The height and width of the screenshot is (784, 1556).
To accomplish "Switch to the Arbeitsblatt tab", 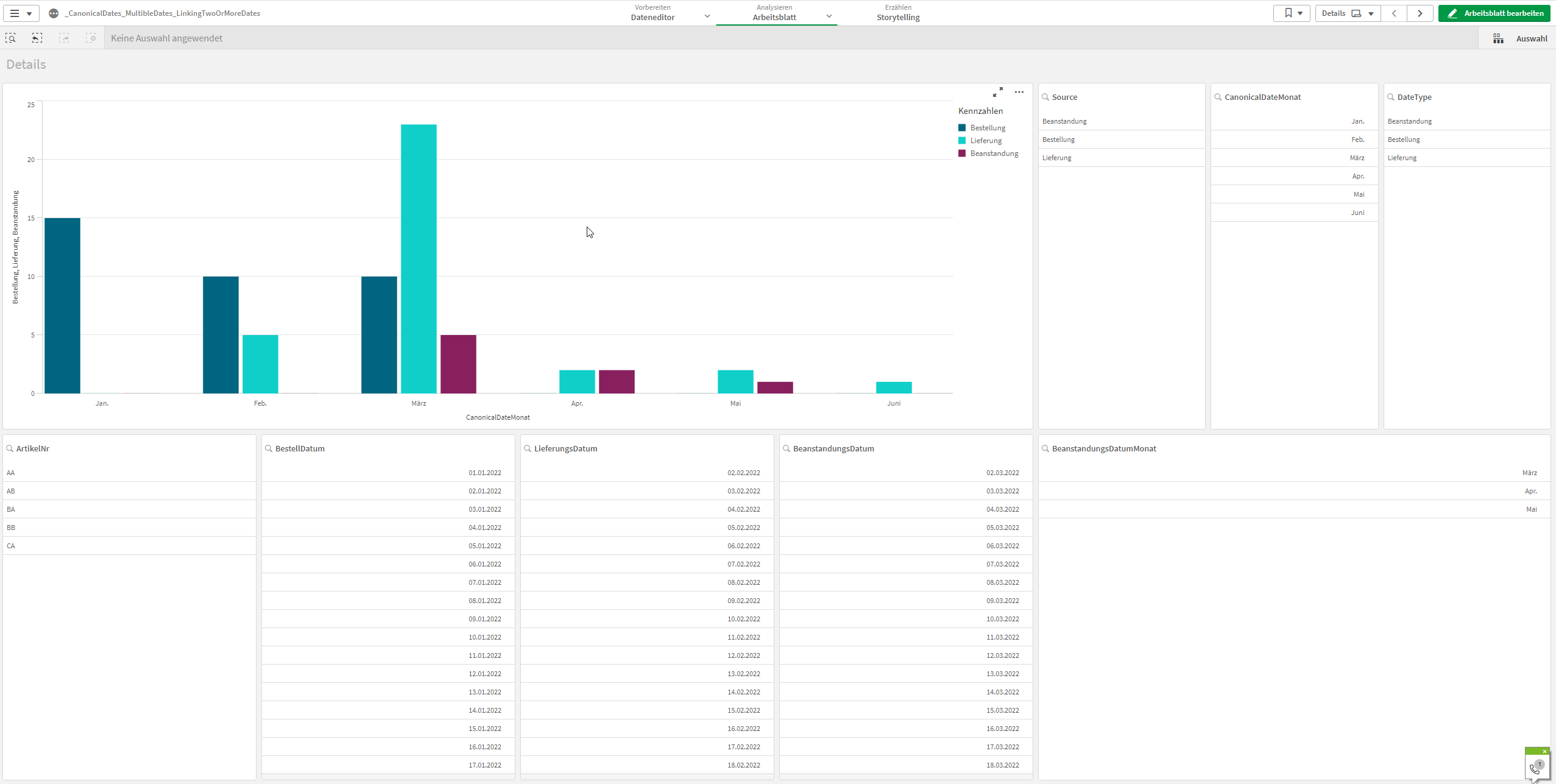I will (774, 13).
